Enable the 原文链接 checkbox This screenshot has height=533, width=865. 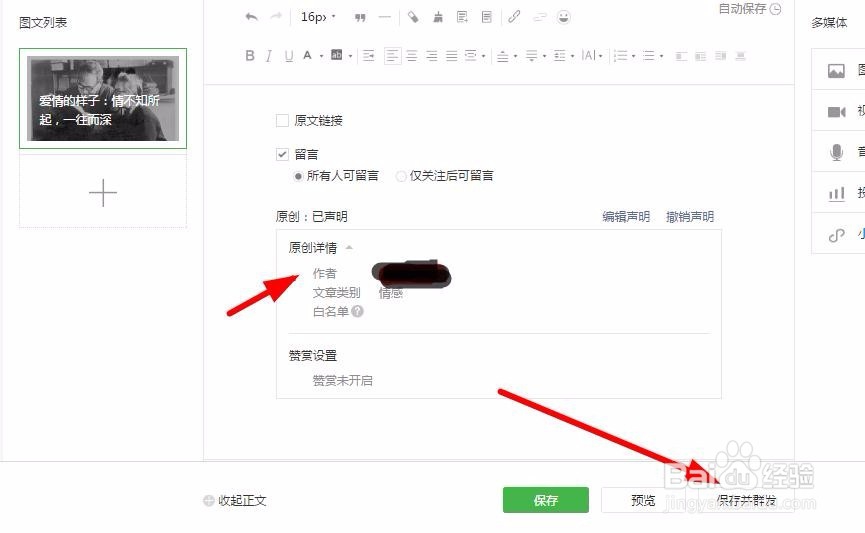[282, 120]
